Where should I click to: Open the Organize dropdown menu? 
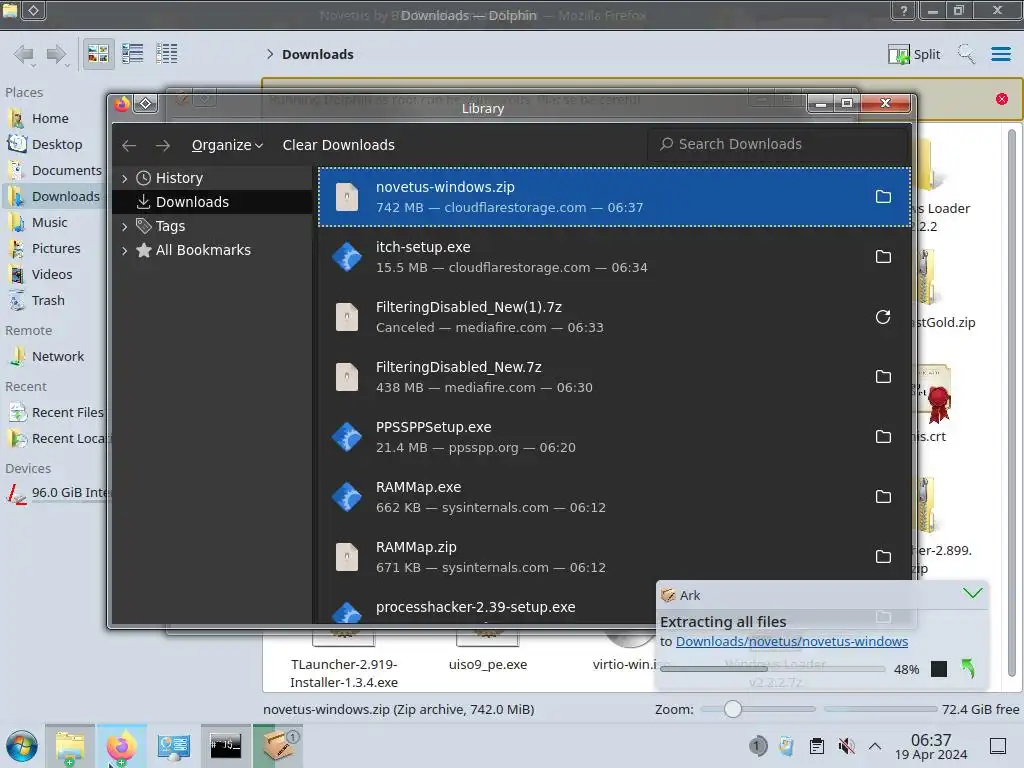pyautogui.click(x=227, y=145)
